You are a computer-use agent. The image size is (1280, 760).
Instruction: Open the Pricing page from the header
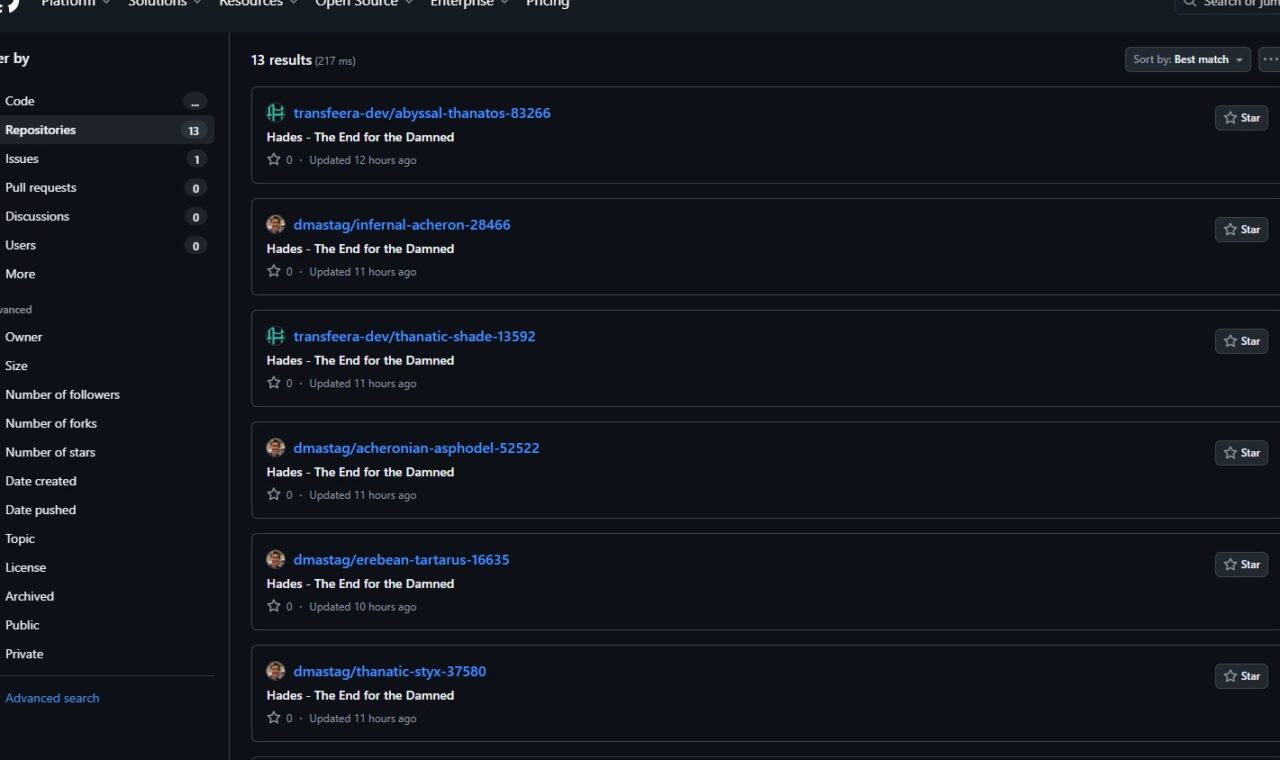tap(548, 3)
